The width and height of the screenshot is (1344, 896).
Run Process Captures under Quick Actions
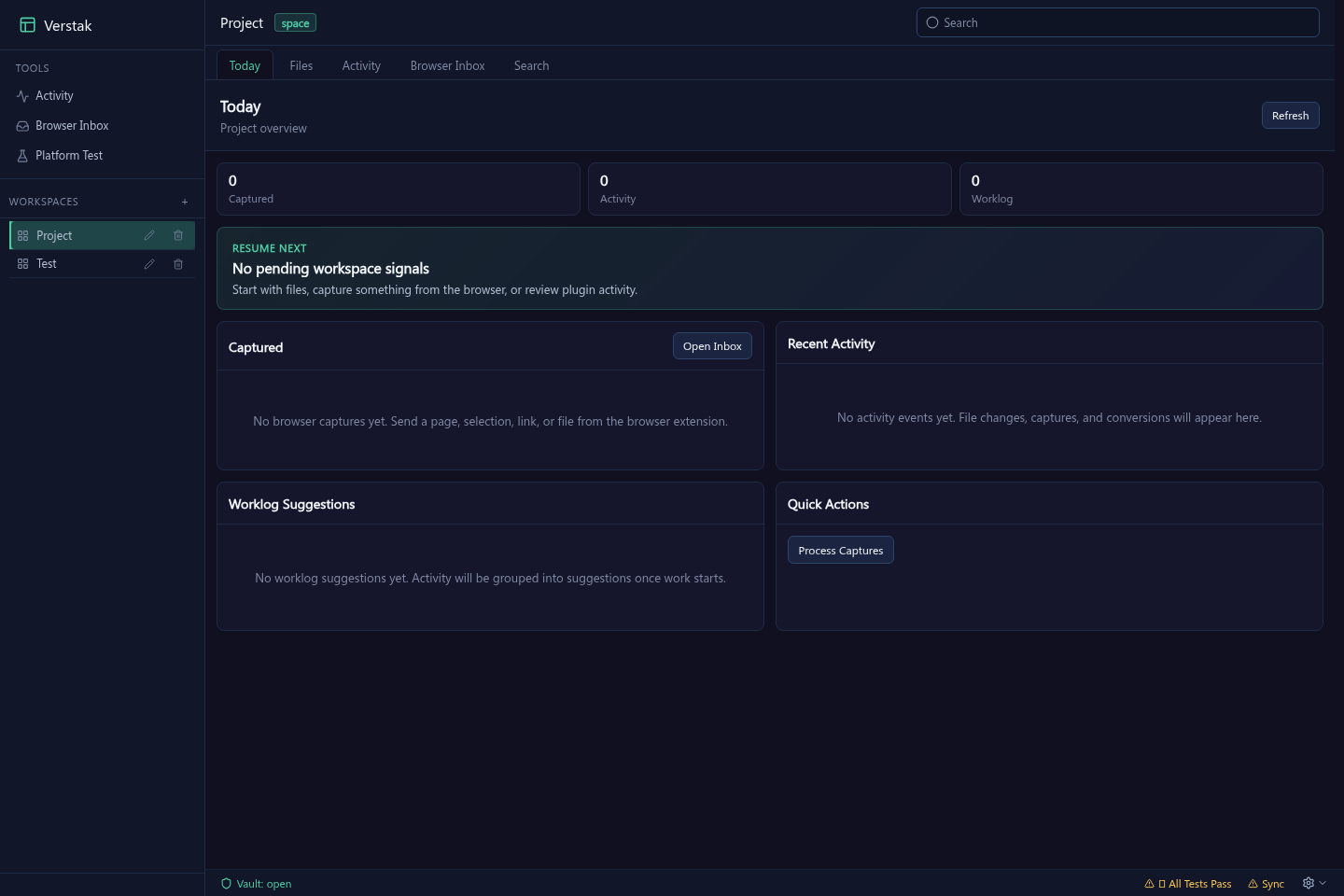[x=841, y=551]
